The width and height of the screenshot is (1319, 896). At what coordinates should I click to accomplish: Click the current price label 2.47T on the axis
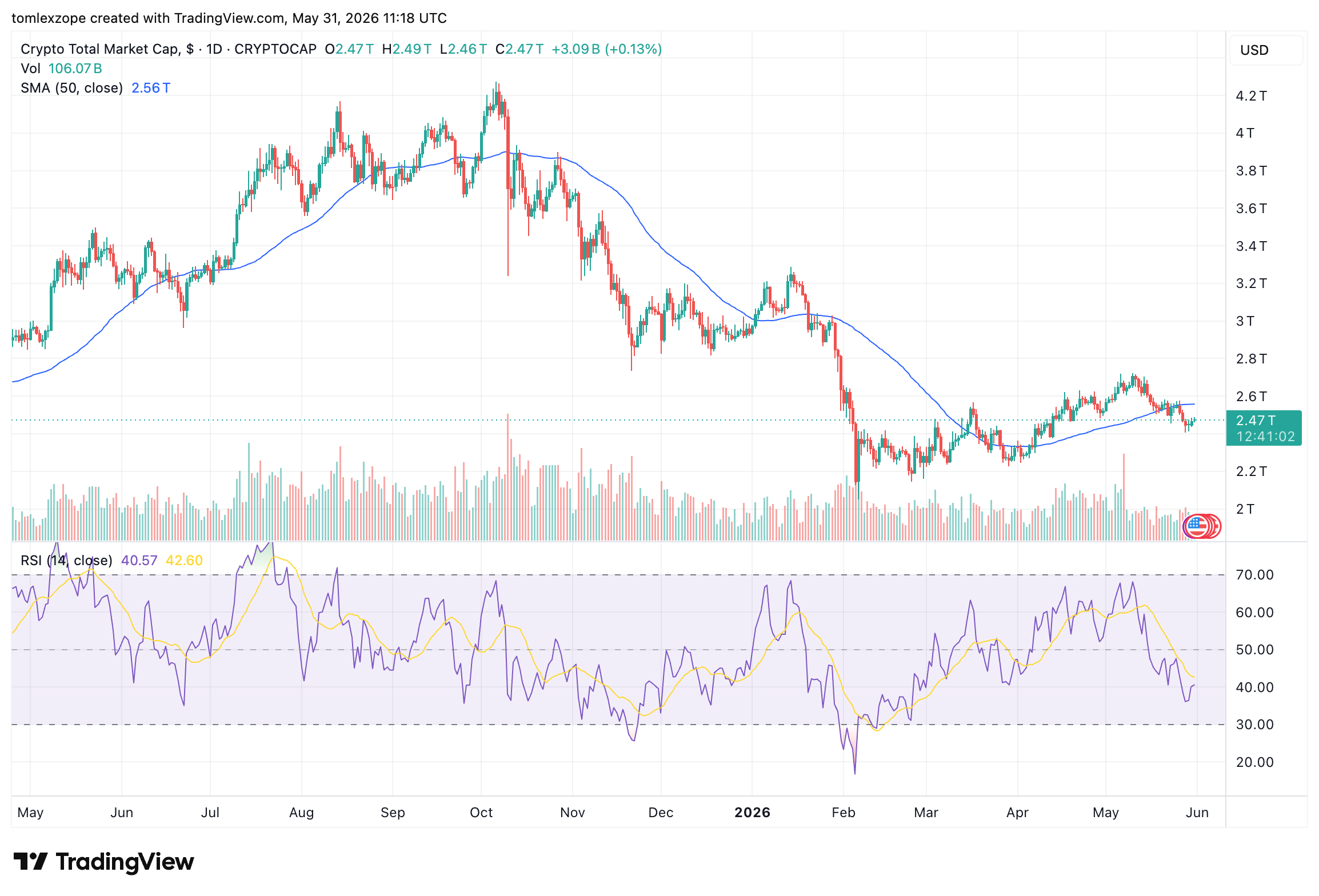(x=1256, y=421)
